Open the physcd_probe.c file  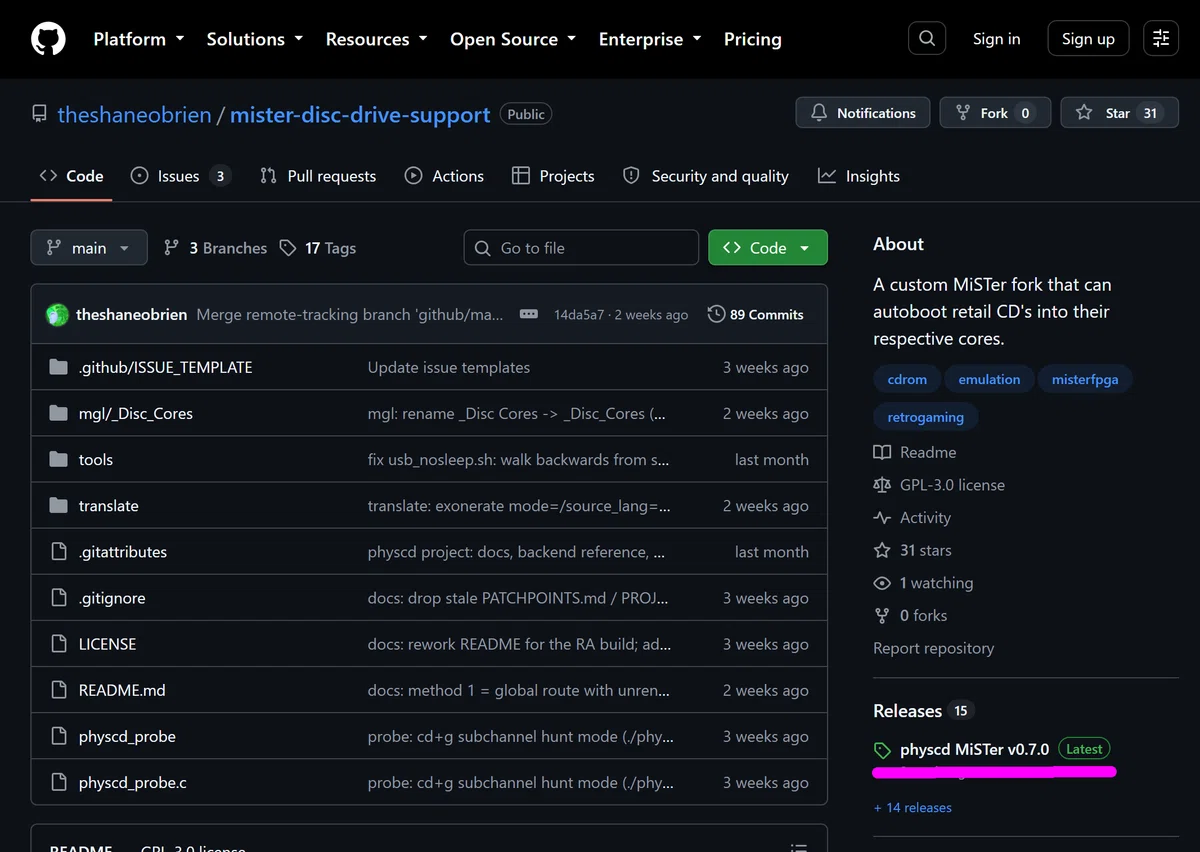pos(132,781)
